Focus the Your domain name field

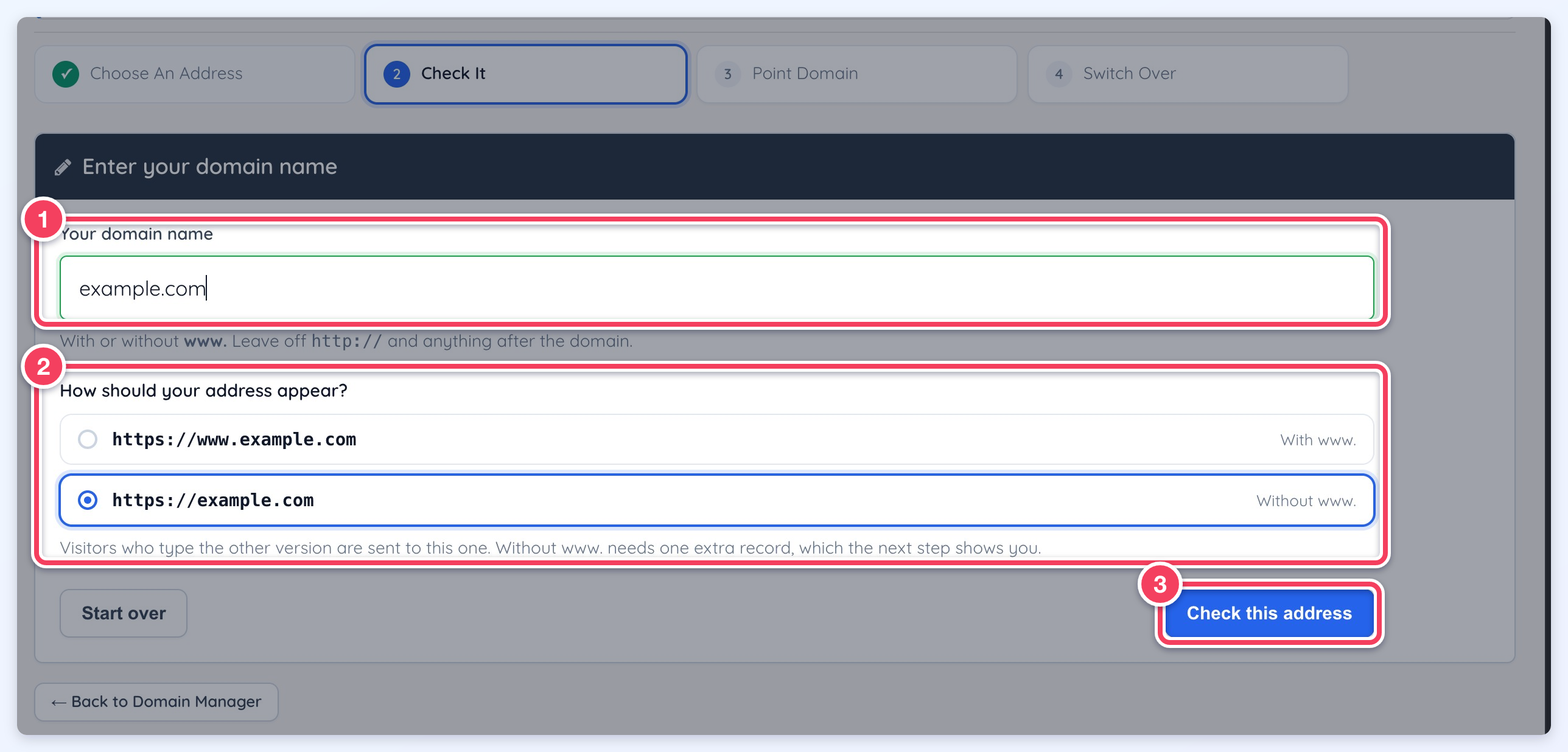point(716,287)
